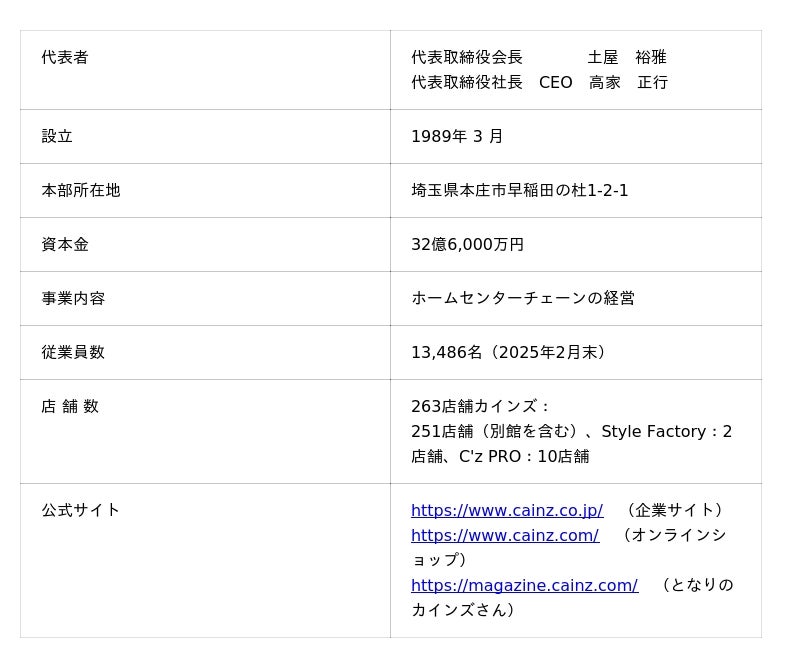
Task: Open the cainz.co.jp corporate site link
Action: pyautogui.click(x=506, y=510)
